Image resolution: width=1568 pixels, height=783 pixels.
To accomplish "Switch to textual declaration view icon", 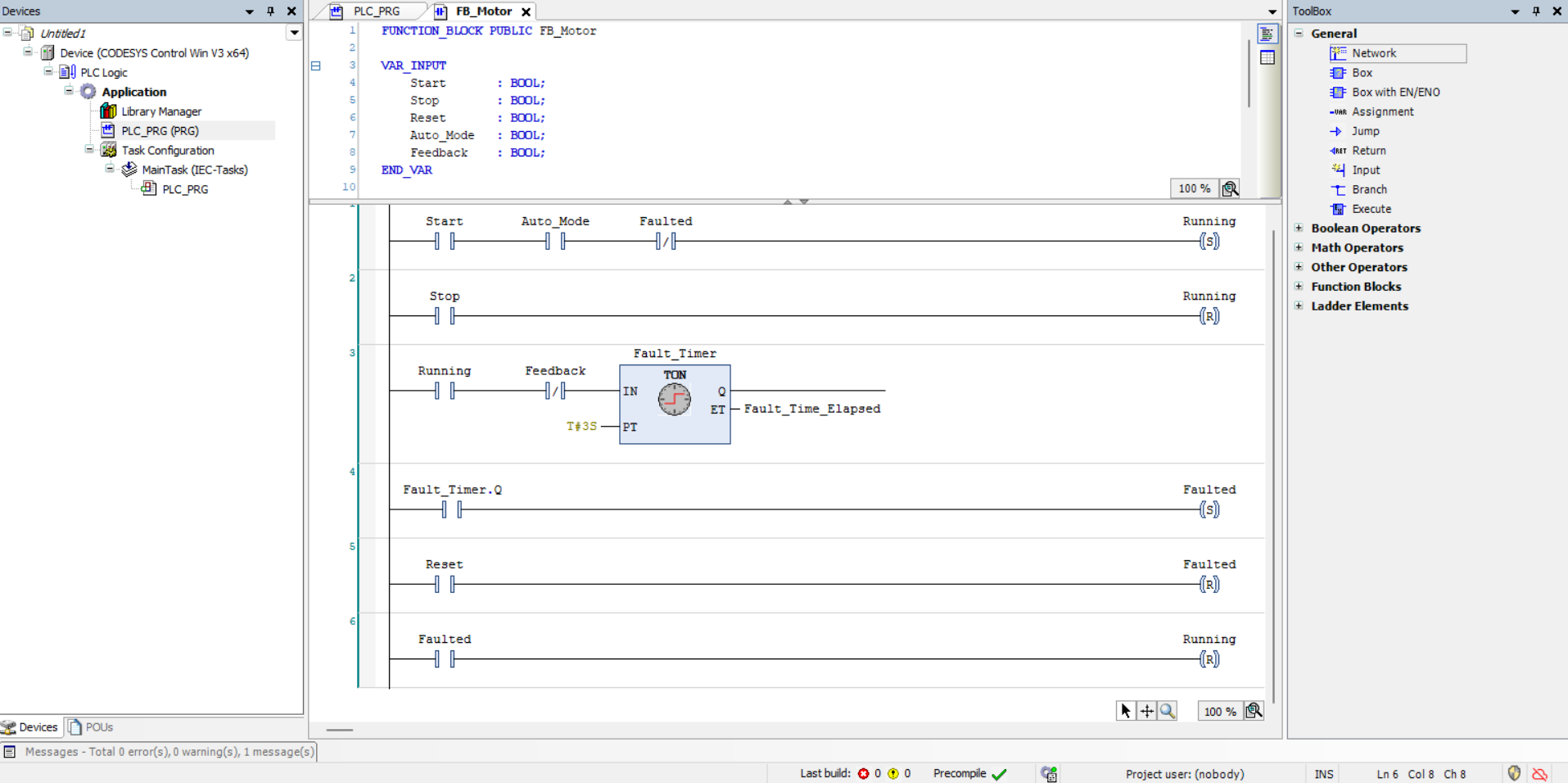I will click(1267, 34).
